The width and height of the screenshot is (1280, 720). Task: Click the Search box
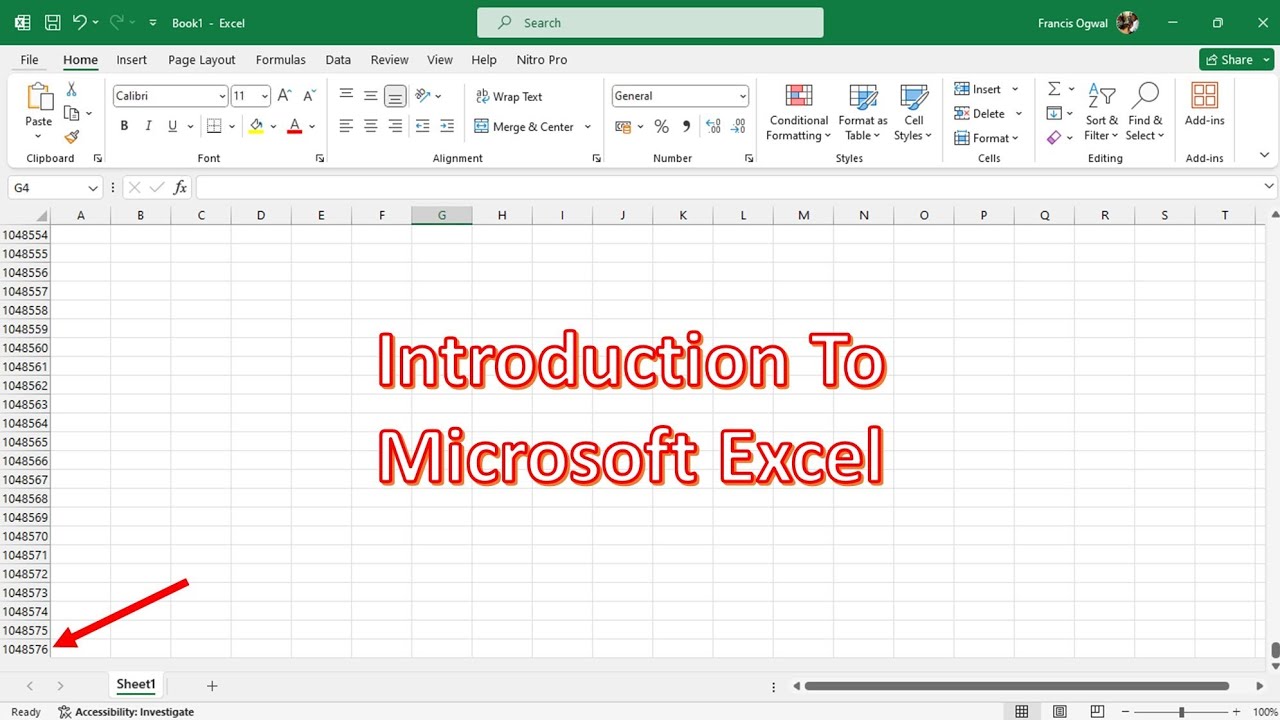coord(650,23)
